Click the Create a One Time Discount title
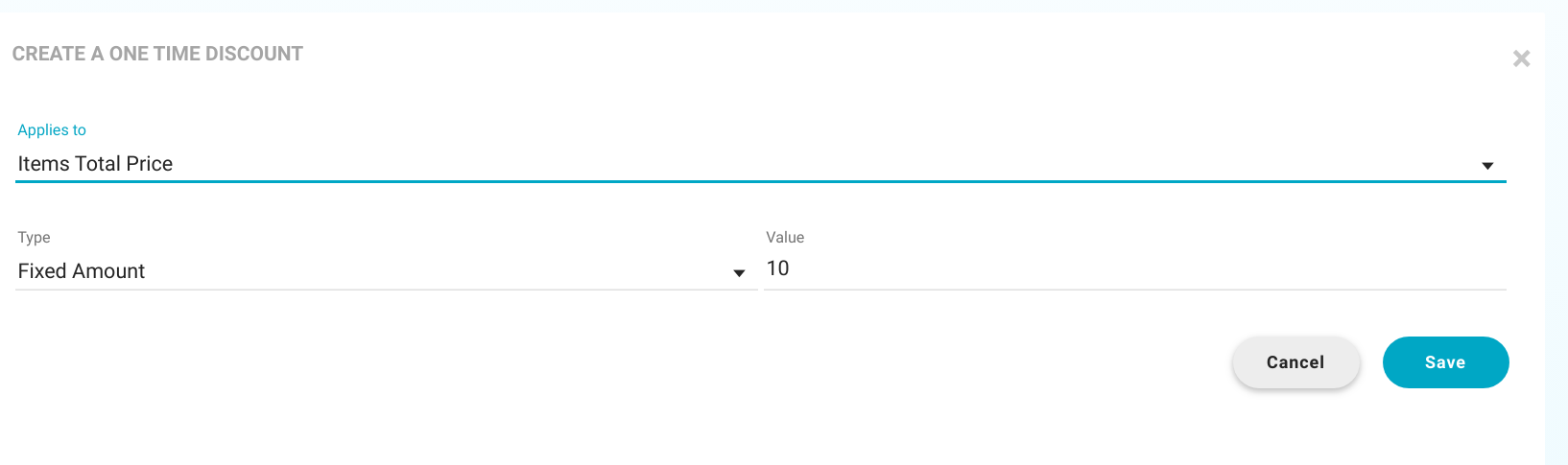 pyautogui.click(x=157, y=54)
